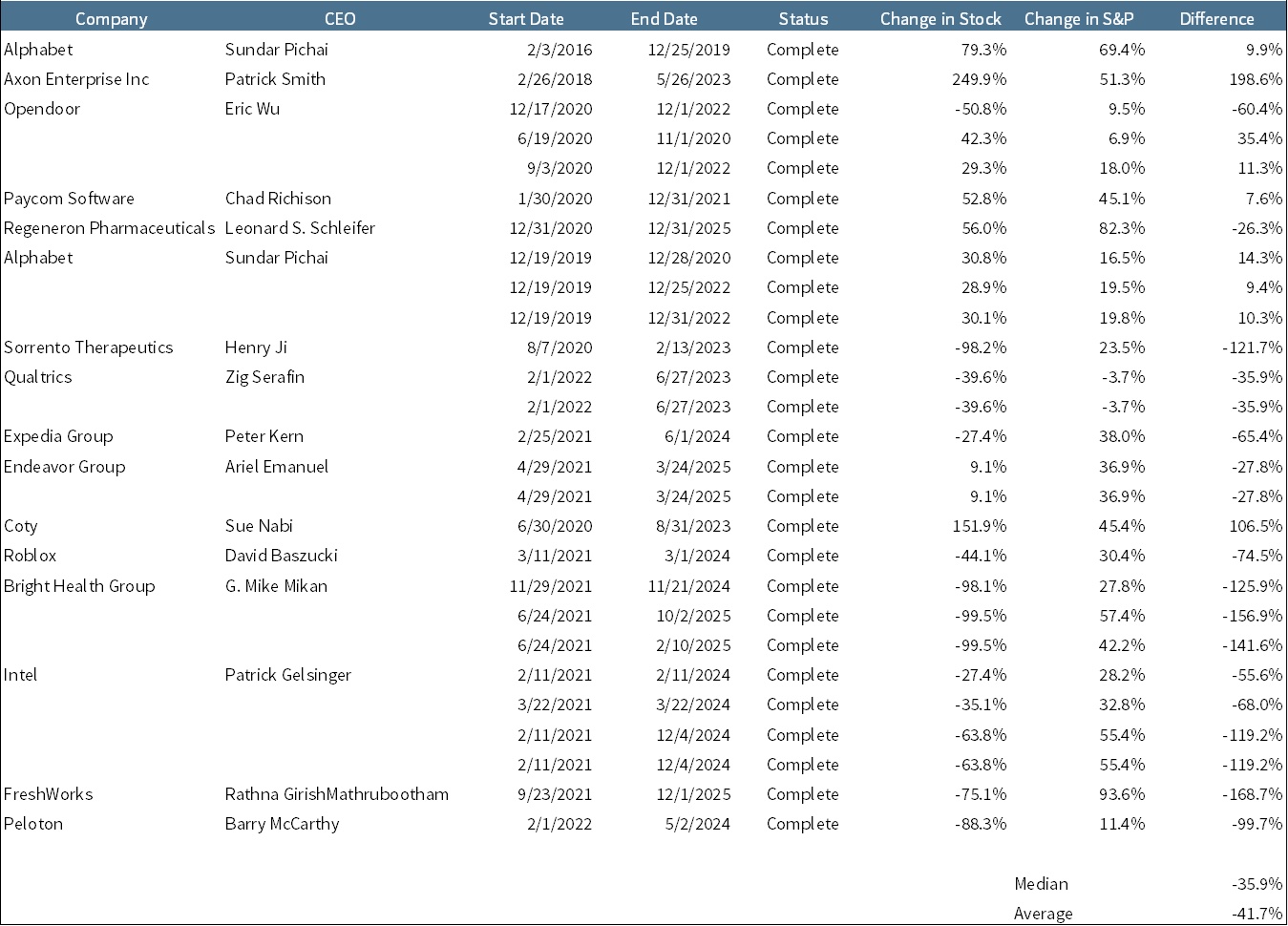Select Coty's 151.9% stock change value
The width and height of the screenshot is (1288, 926).
[x=979, y=526]
